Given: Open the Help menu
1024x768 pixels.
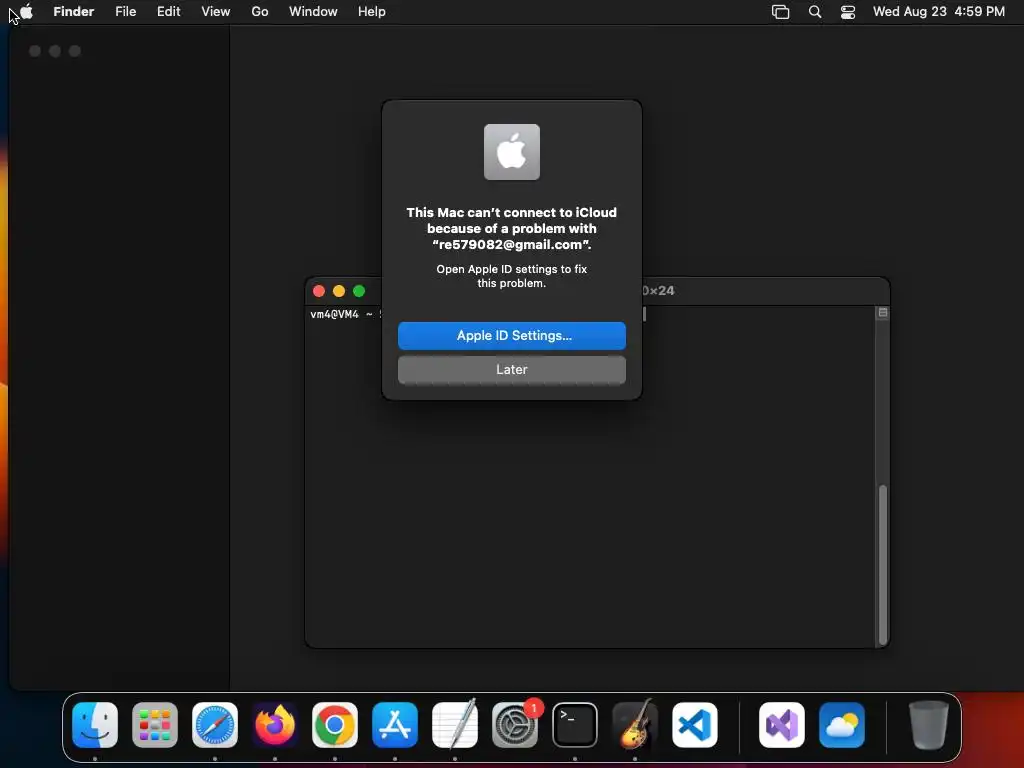Looking at the screenshot, I should (372, 12).
